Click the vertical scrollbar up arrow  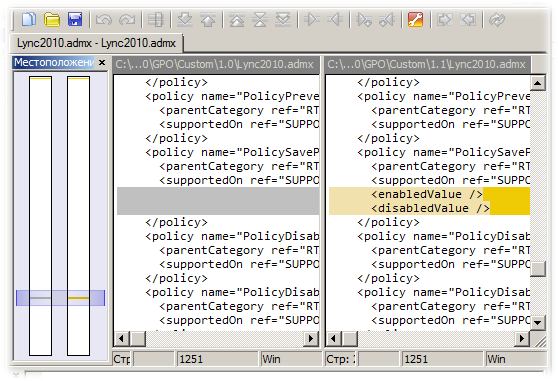click(x=538, y=83)
